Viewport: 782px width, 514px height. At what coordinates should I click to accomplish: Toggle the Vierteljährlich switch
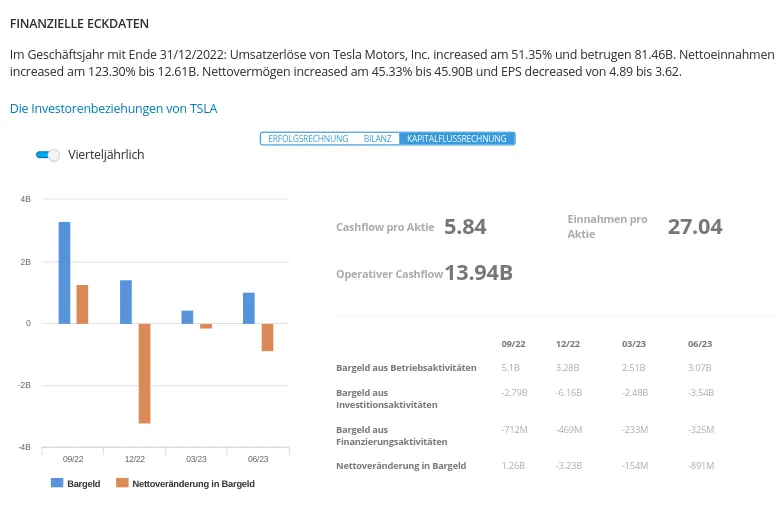tap(48, 155)
